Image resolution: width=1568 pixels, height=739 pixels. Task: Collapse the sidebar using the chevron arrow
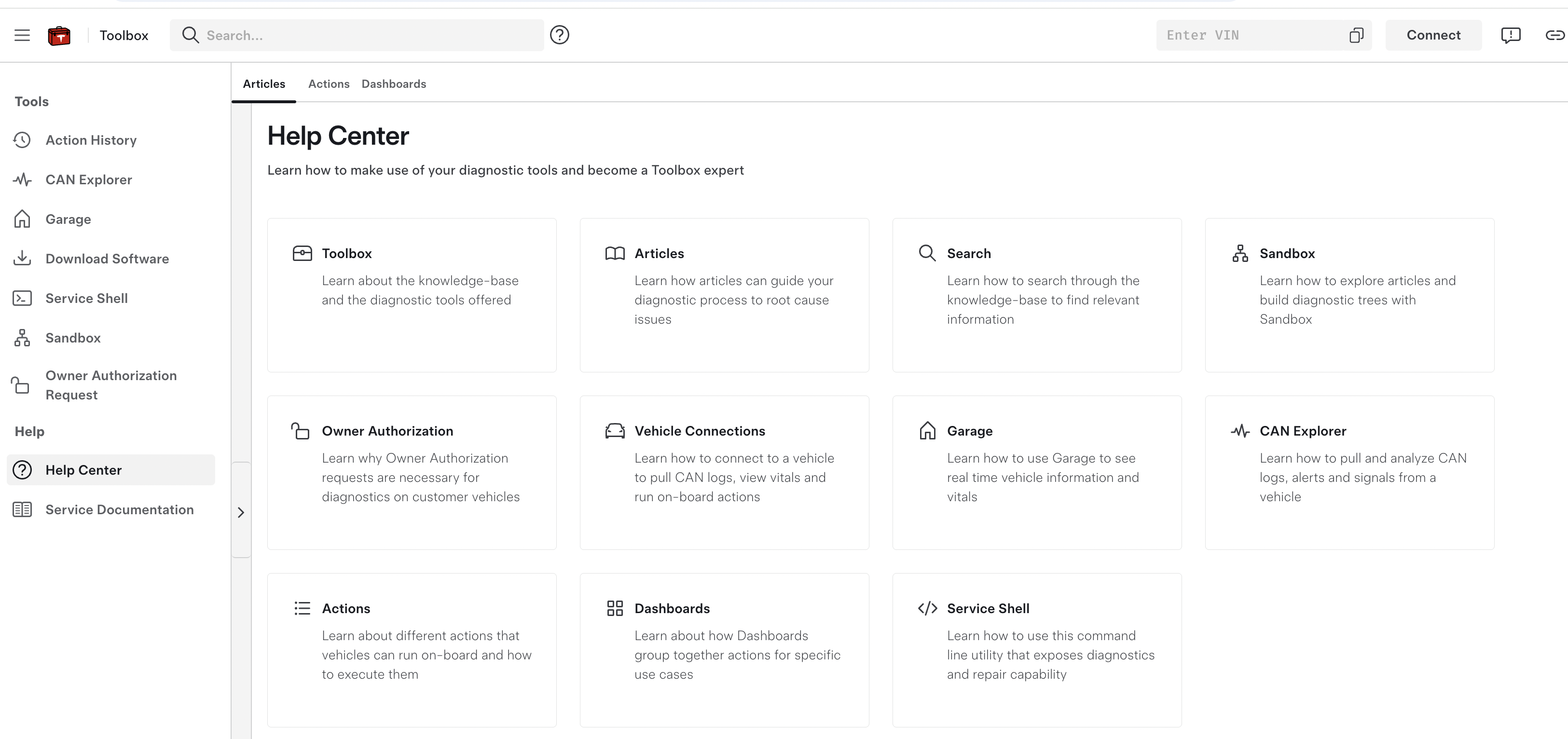[x=241, y=512]
